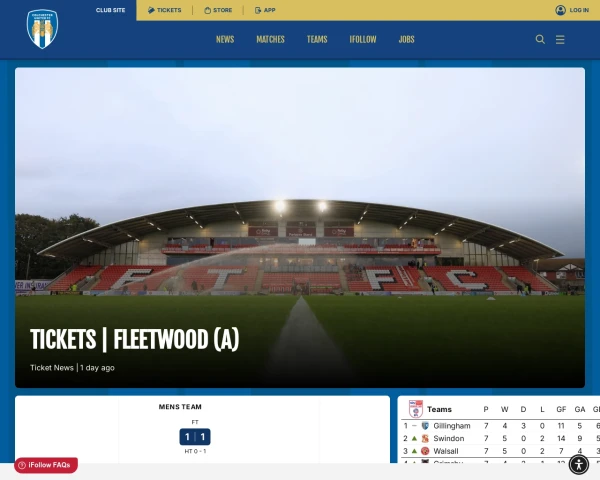Select the Club Site tab

(110, 10)
